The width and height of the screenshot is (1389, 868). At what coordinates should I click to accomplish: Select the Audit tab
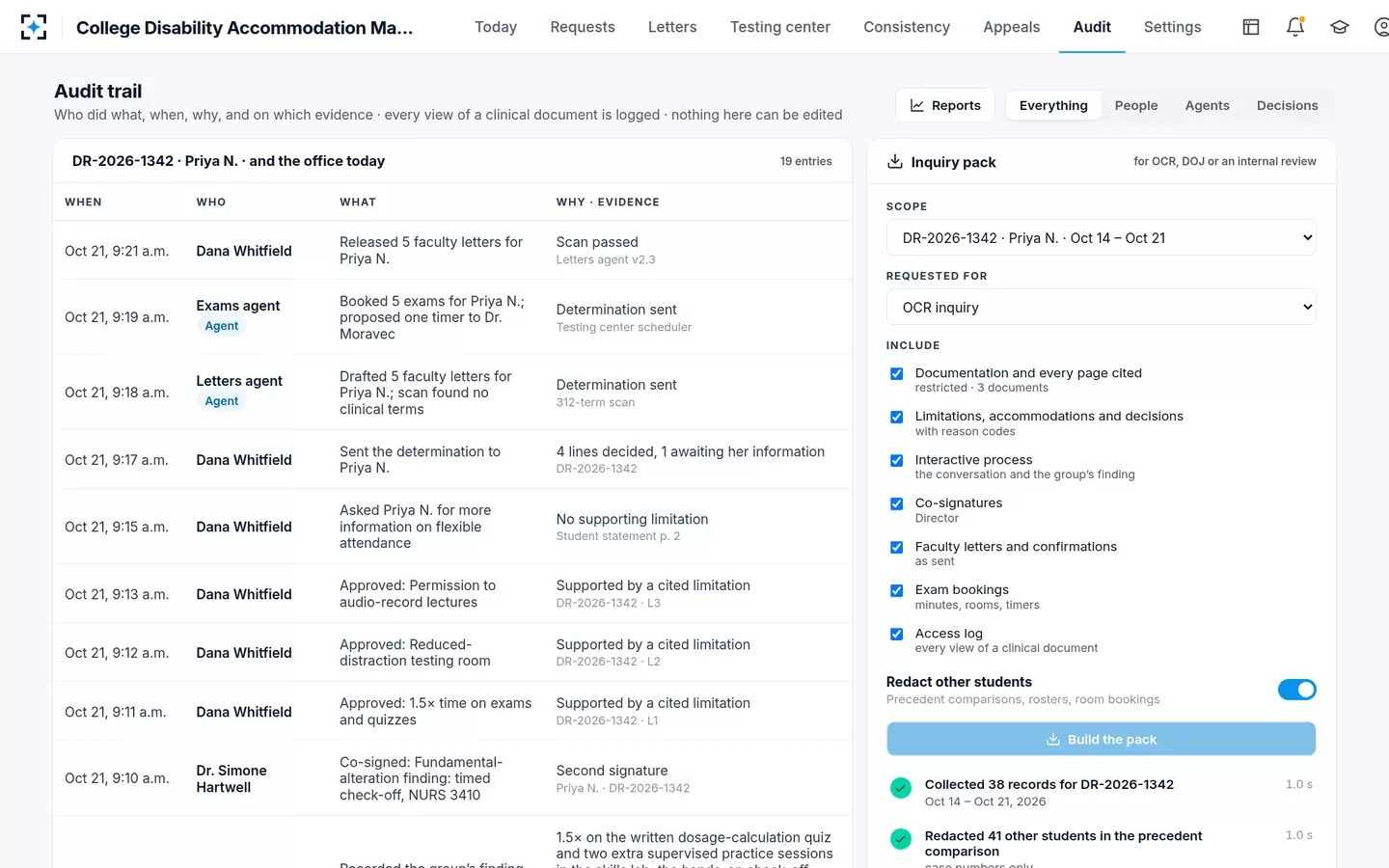[x=1092, y=27]
